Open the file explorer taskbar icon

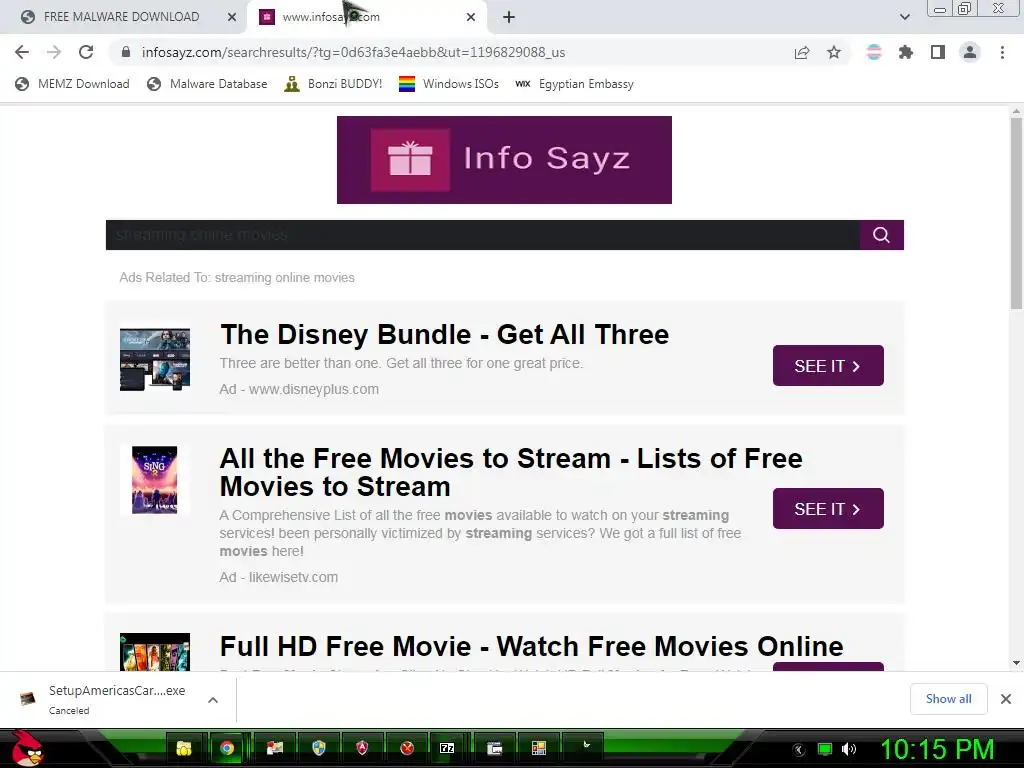[184, 748]
